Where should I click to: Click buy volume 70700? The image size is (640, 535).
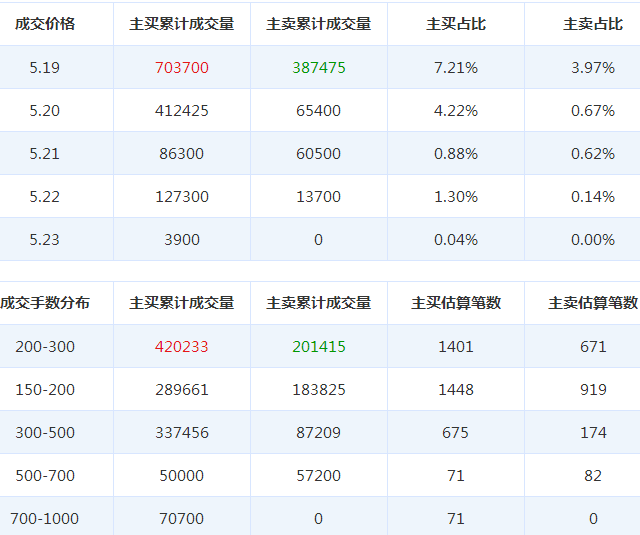click(x=182, y=519)
